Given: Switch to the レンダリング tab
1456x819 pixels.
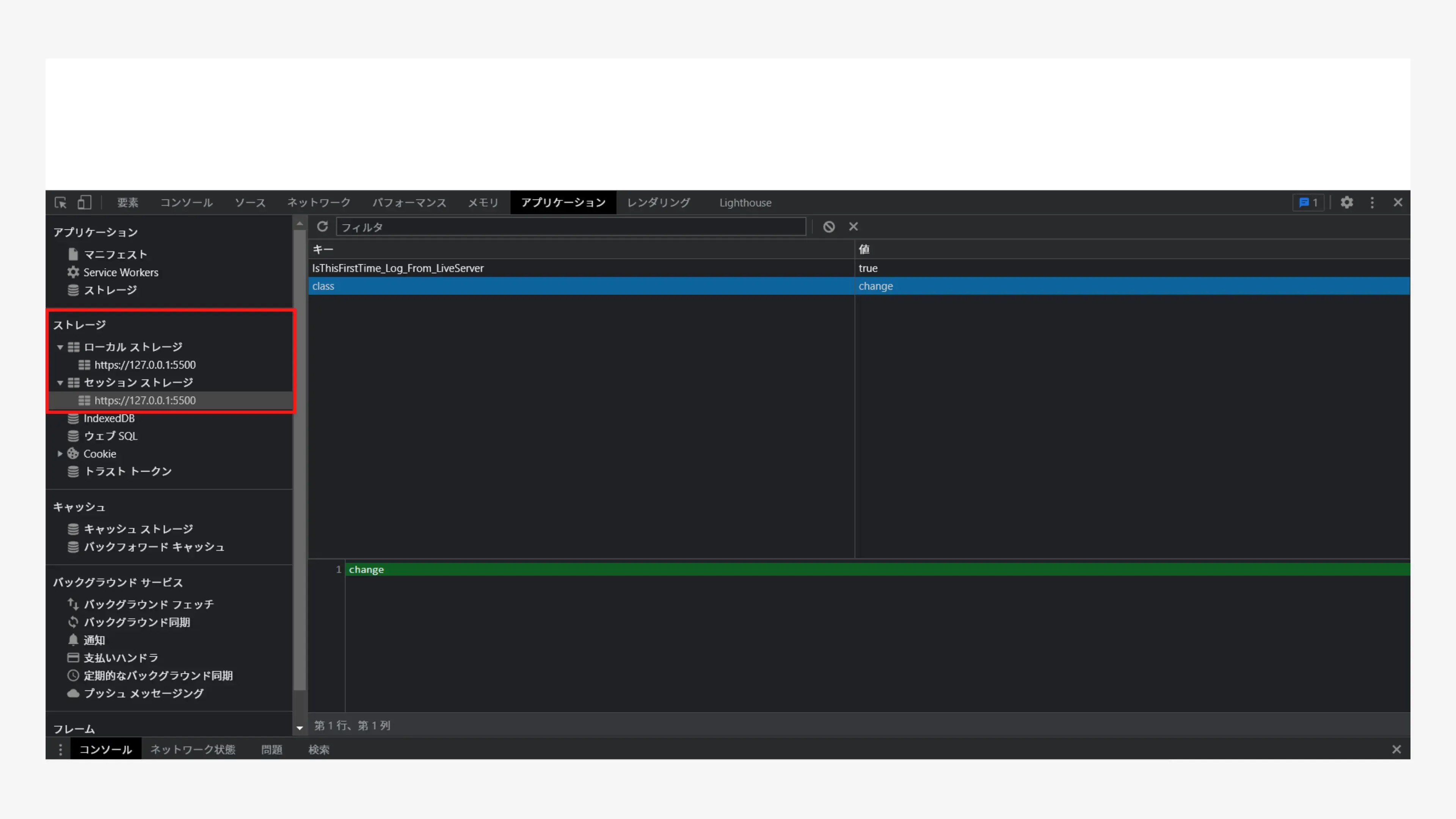Looking at the screenshot, I should 659,202.
